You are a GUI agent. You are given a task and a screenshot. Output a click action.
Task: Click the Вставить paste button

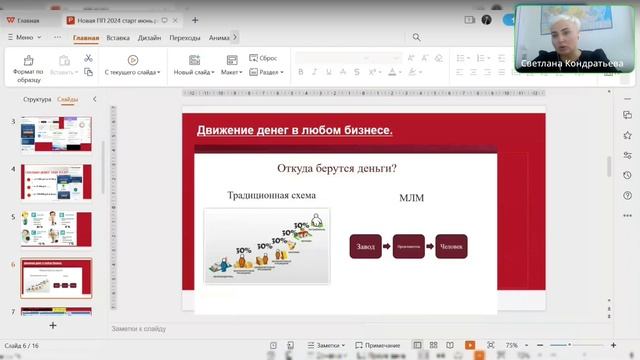click(64, 65)
